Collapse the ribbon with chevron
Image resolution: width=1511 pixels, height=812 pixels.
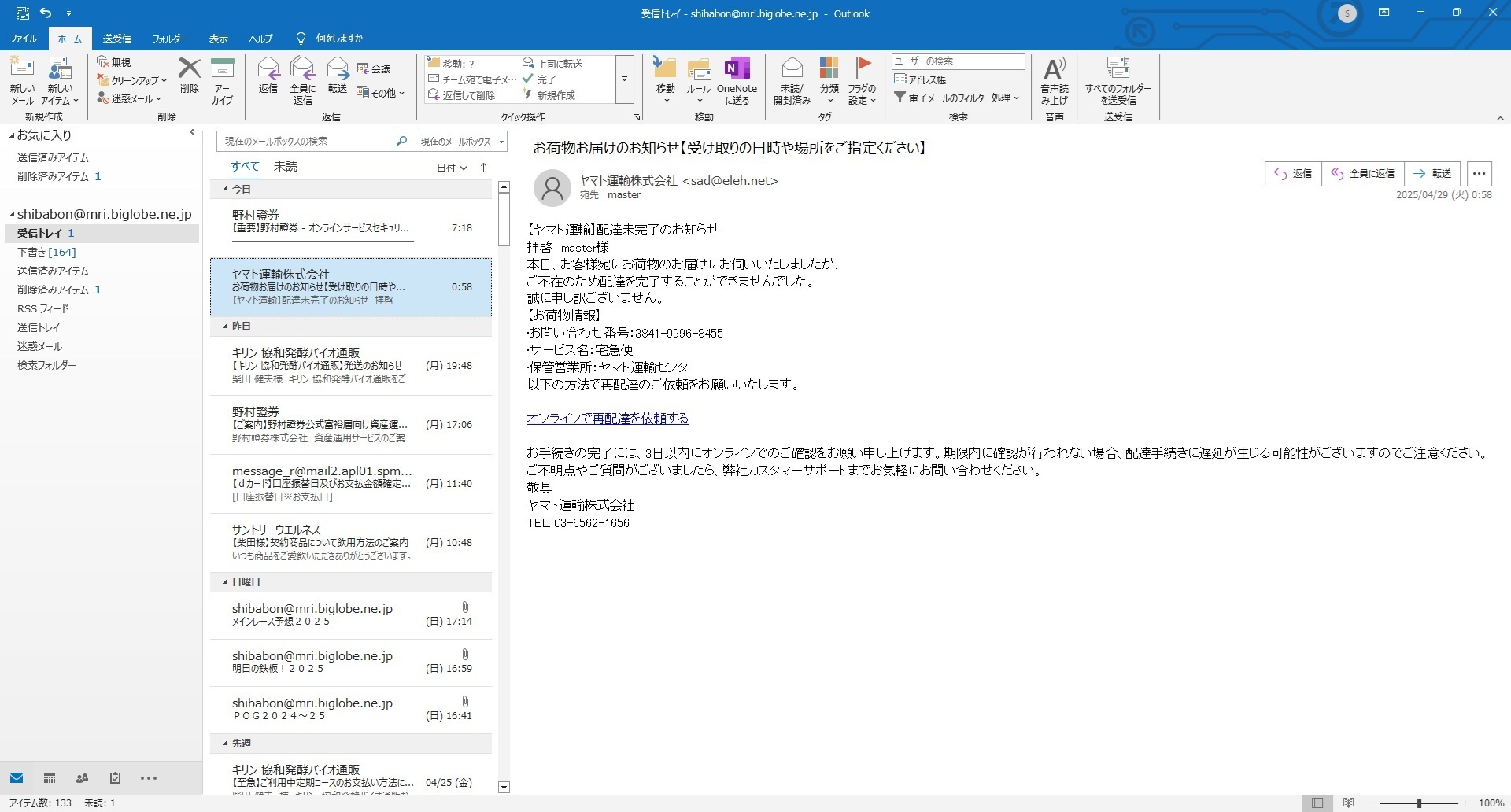tap(1500, 118)
